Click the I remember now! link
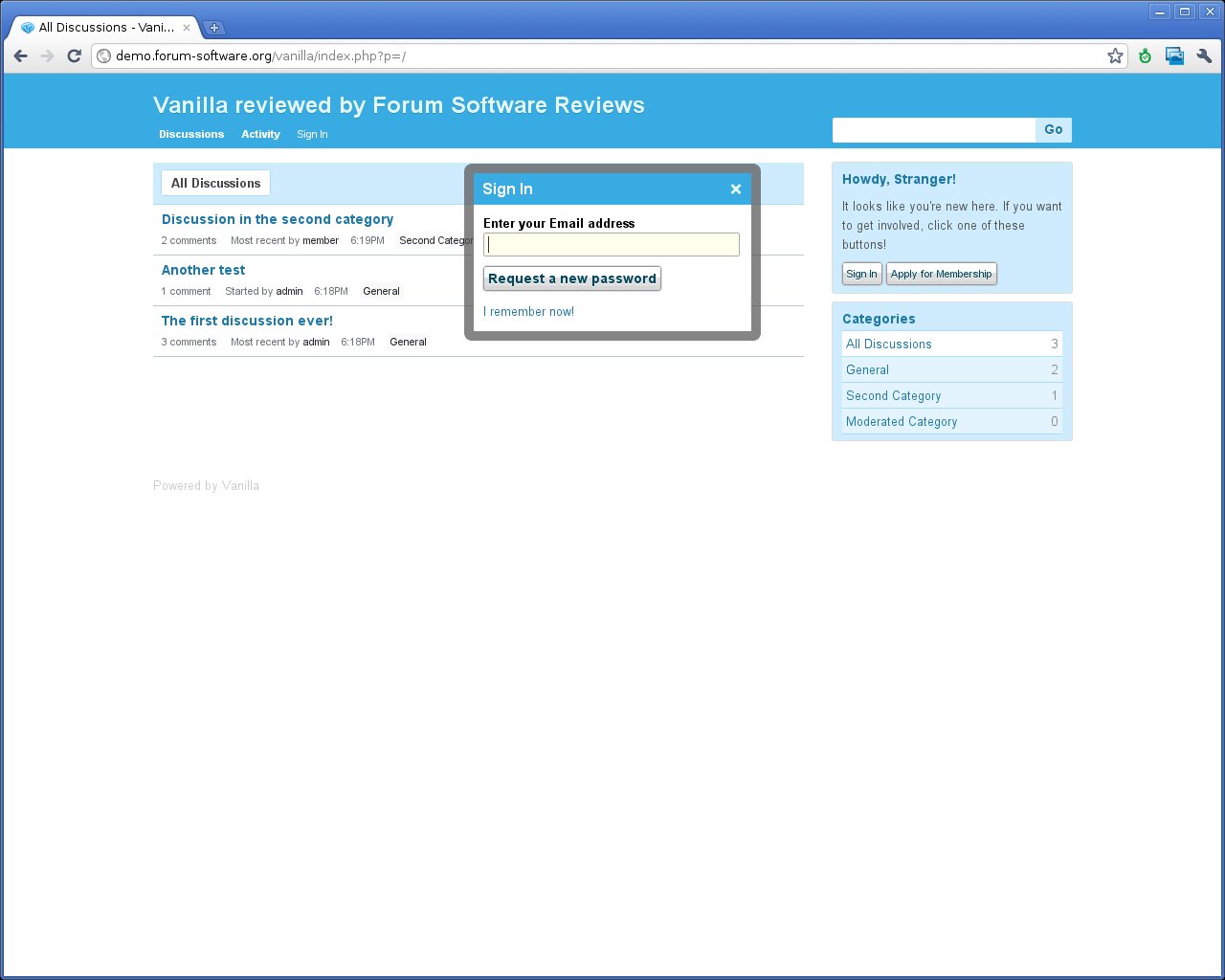1225x980 pixels. tap(528, 311)
